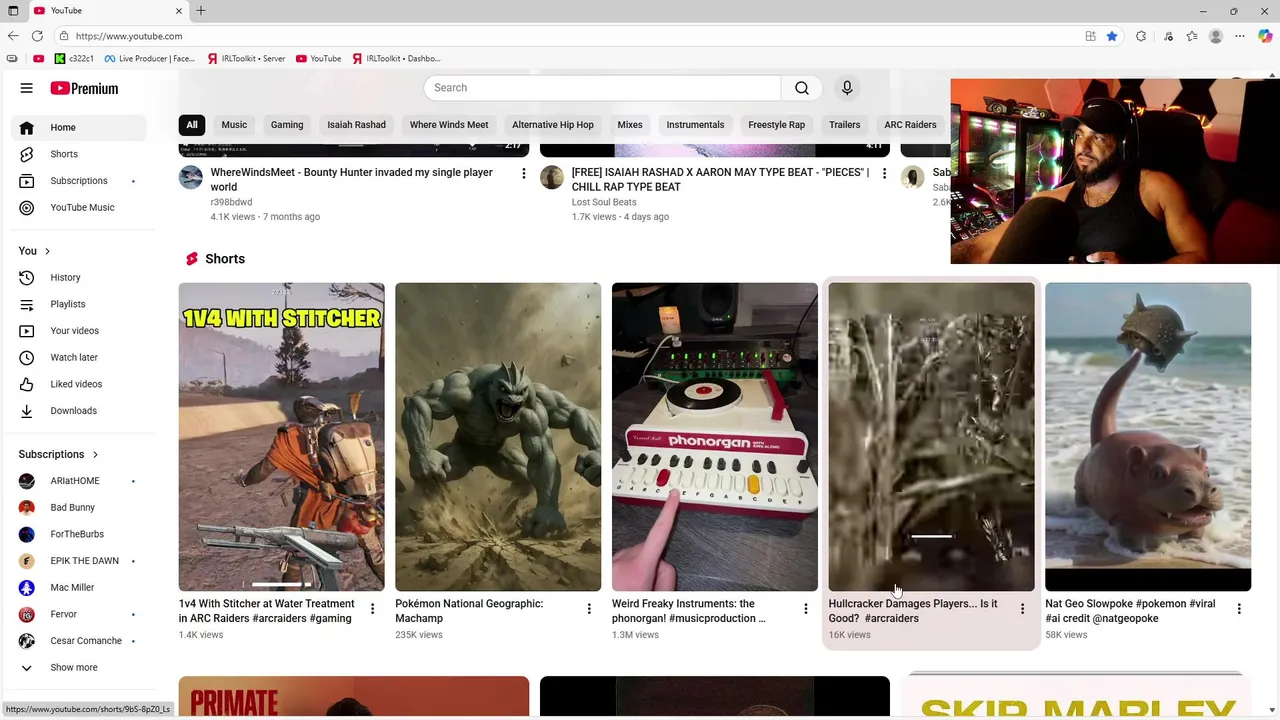
Task: Select the ARC Raiders chip
Action: pyautogui.click(x=910, y=125)
